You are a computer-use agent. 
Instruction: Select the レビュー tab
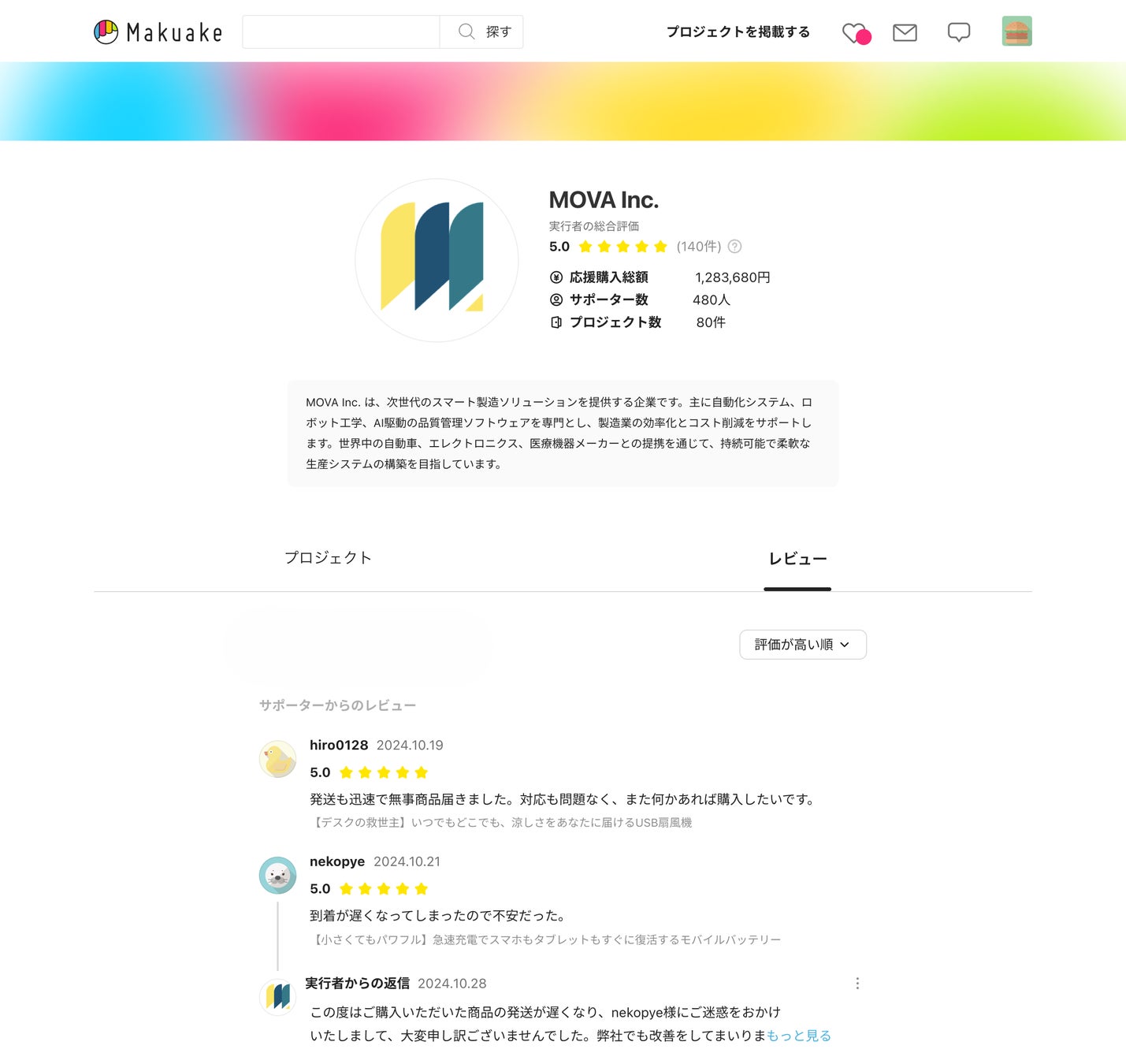[x=797, y=559]
